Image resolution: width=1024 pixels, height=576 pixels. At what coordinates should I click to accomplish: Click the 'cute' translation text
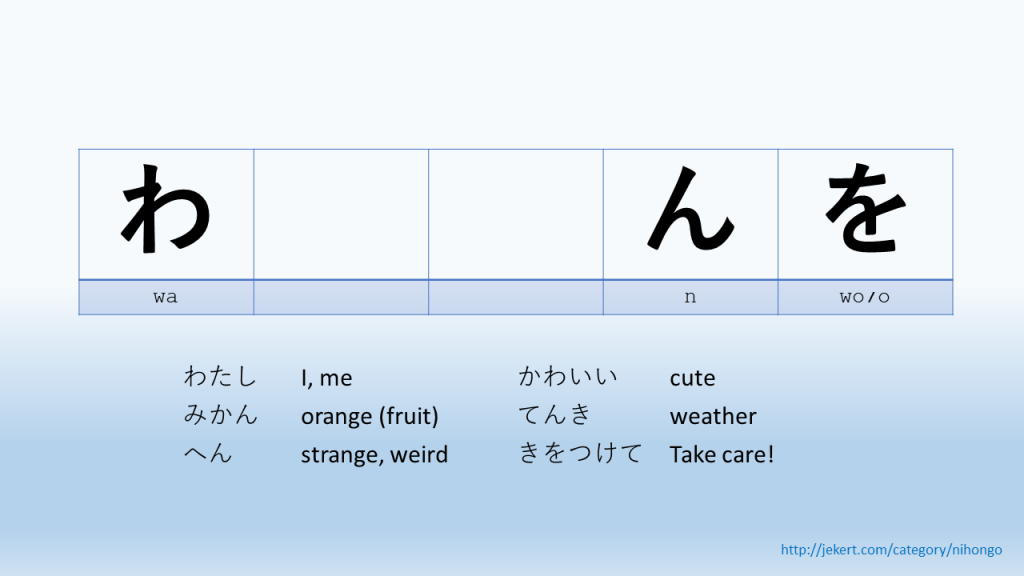point(692,378)
